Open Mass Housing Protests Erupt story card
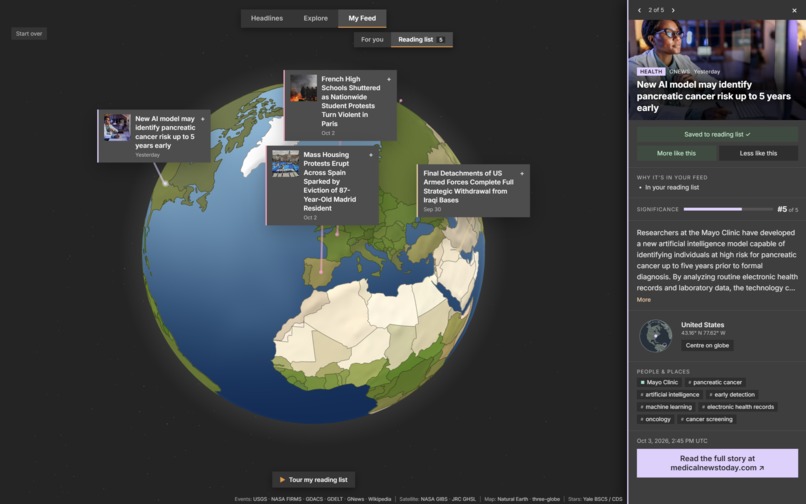This screenshot has width=806, height=504. point(322,186)
